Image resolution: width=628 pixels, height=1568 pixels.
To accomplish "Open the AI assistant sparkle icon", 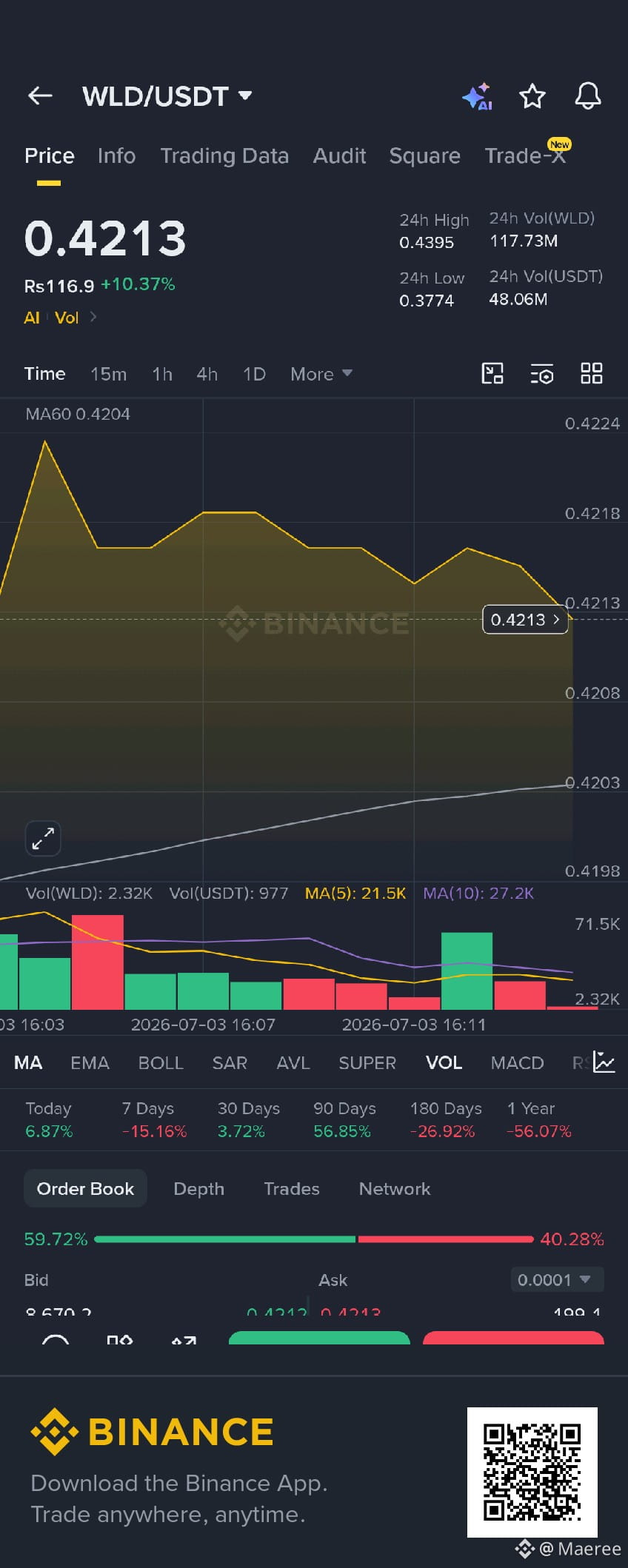I will pyautogui.click(x=477, y=96).
